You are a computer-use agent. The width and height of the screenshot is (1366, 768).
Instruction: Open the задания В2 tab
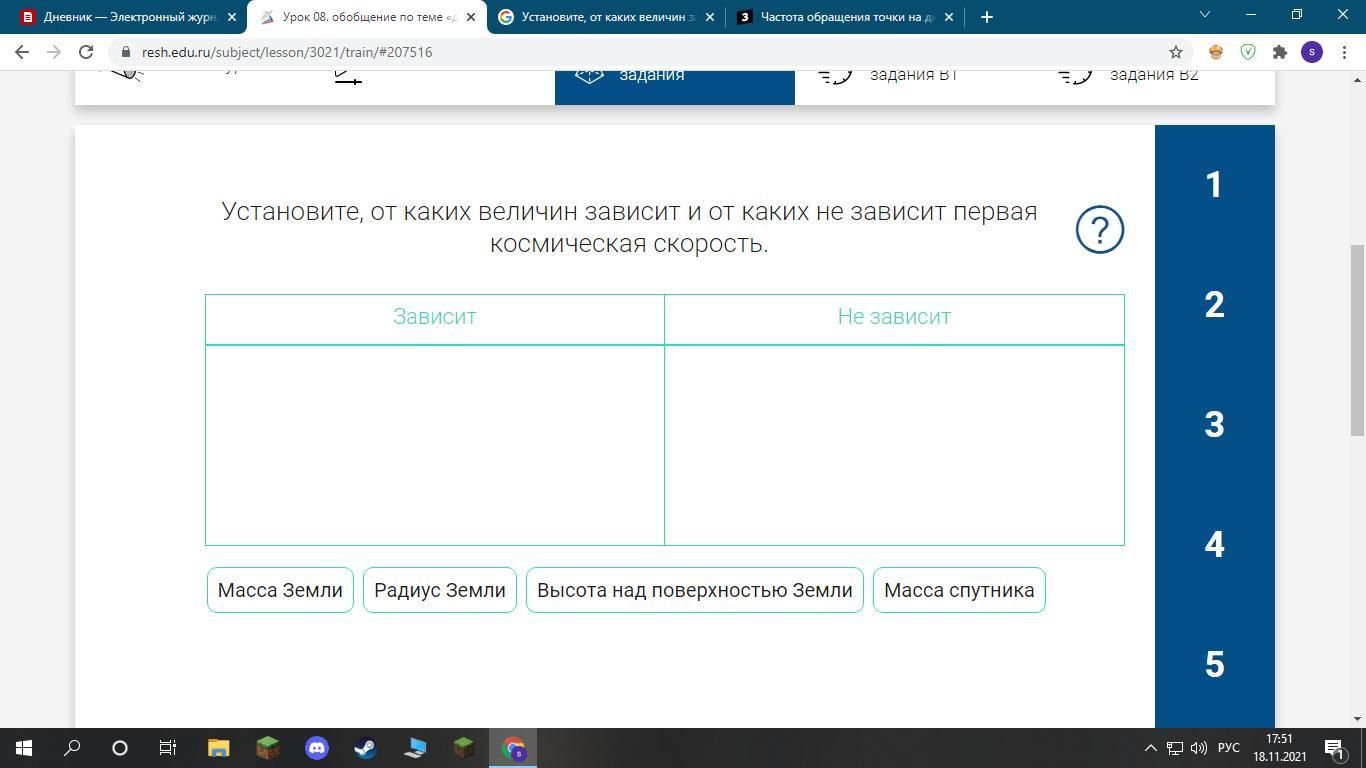point(1155,86)
